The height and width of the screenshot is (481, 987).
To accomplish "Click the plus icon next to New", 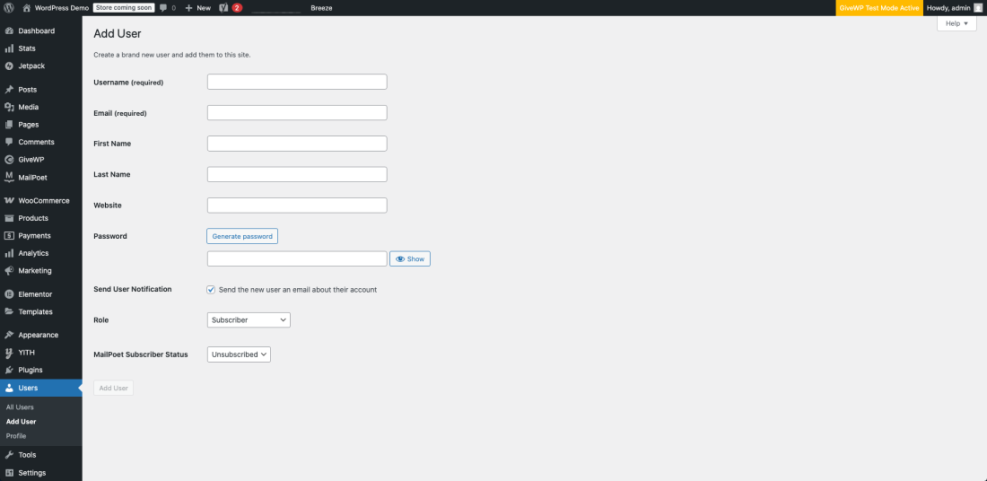I will (x=189, y=8).
